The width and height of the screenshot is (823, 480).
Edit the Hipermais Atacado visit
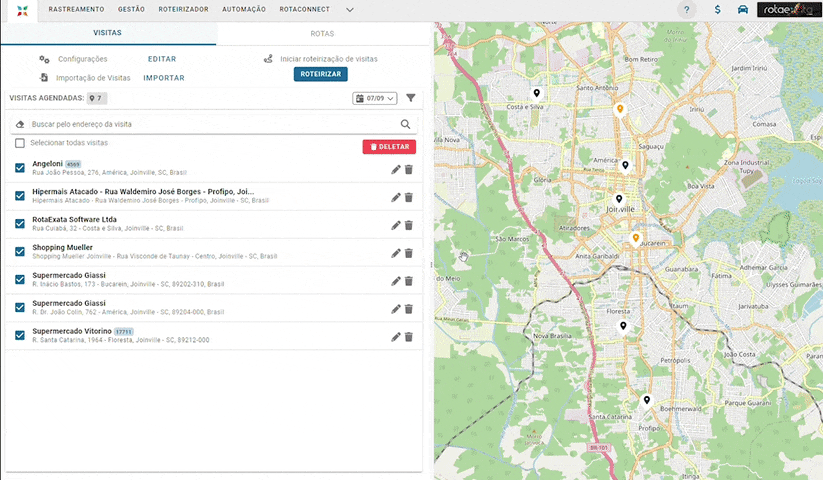(396, 197)
